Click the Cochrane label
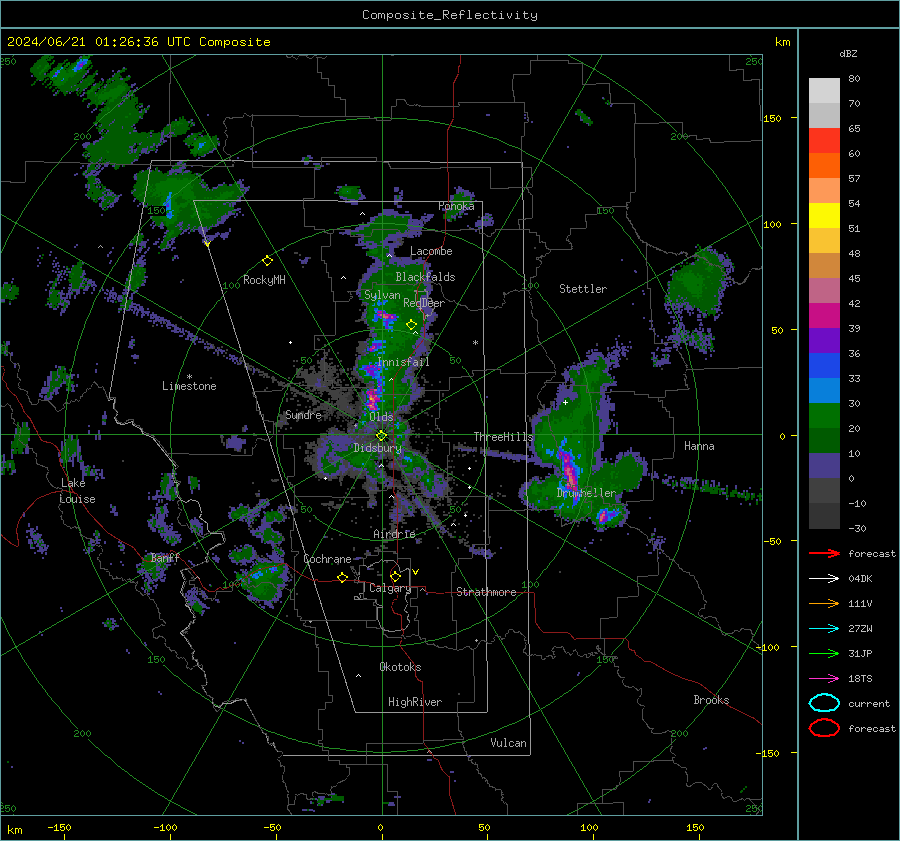900x841 pixels. pos(327,559)
